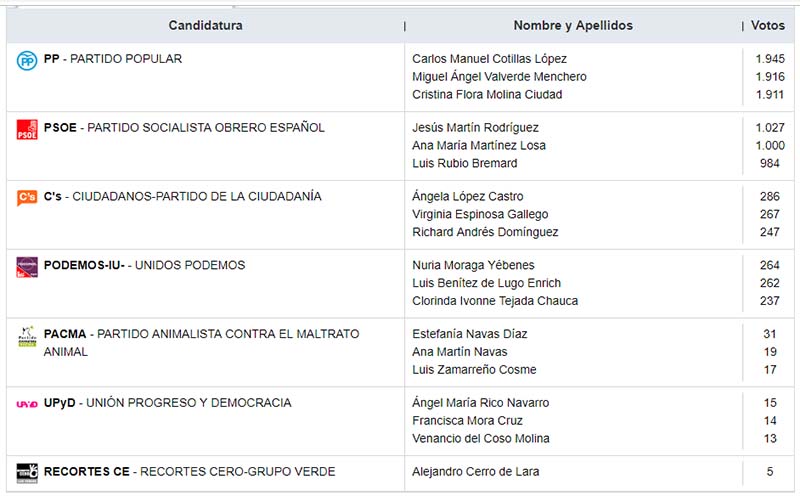Screen dimensions: 800x496
Task: Select the orange C's party logo
Action: point(27,197)
